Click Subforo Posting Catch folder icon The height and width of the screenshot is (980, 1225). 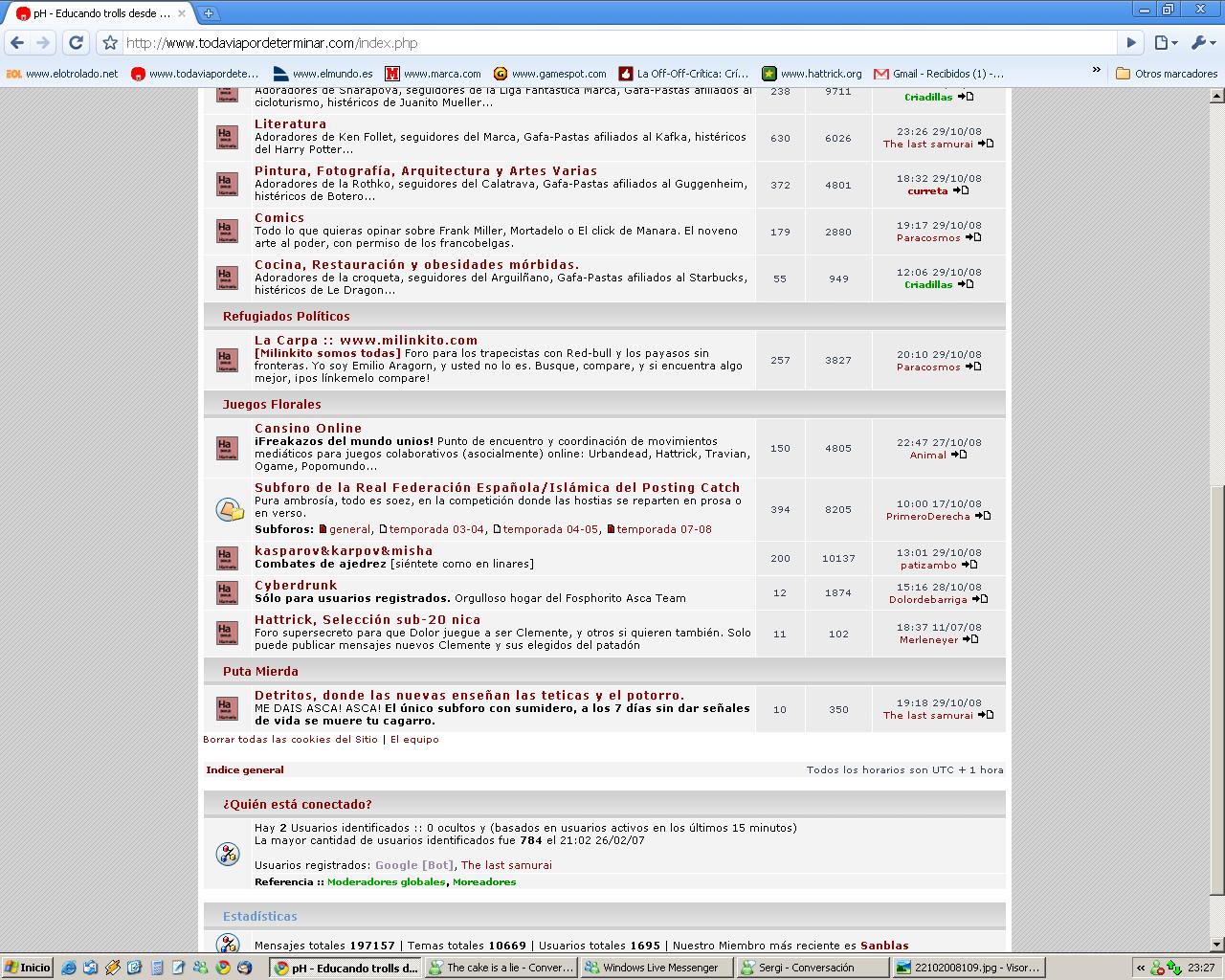coord(229,509)
